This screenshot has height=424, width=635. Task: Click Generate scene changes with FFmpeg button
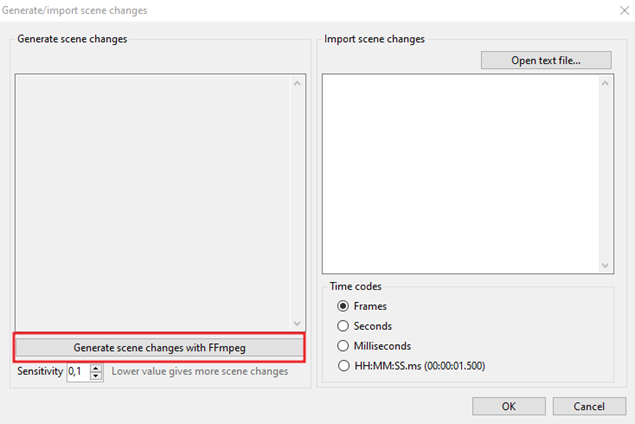point(159,347)
